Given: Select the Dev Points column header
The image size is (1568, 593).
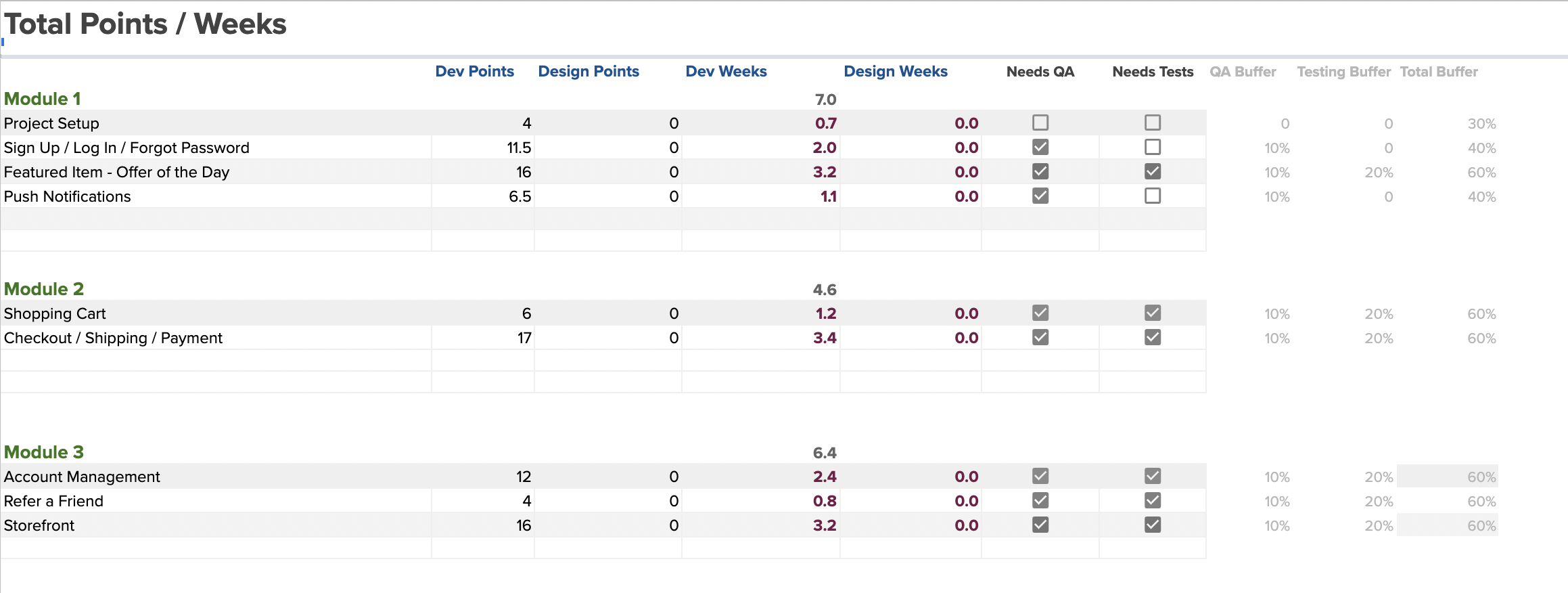Looking at the screenshot, I should tap(474, 72).
